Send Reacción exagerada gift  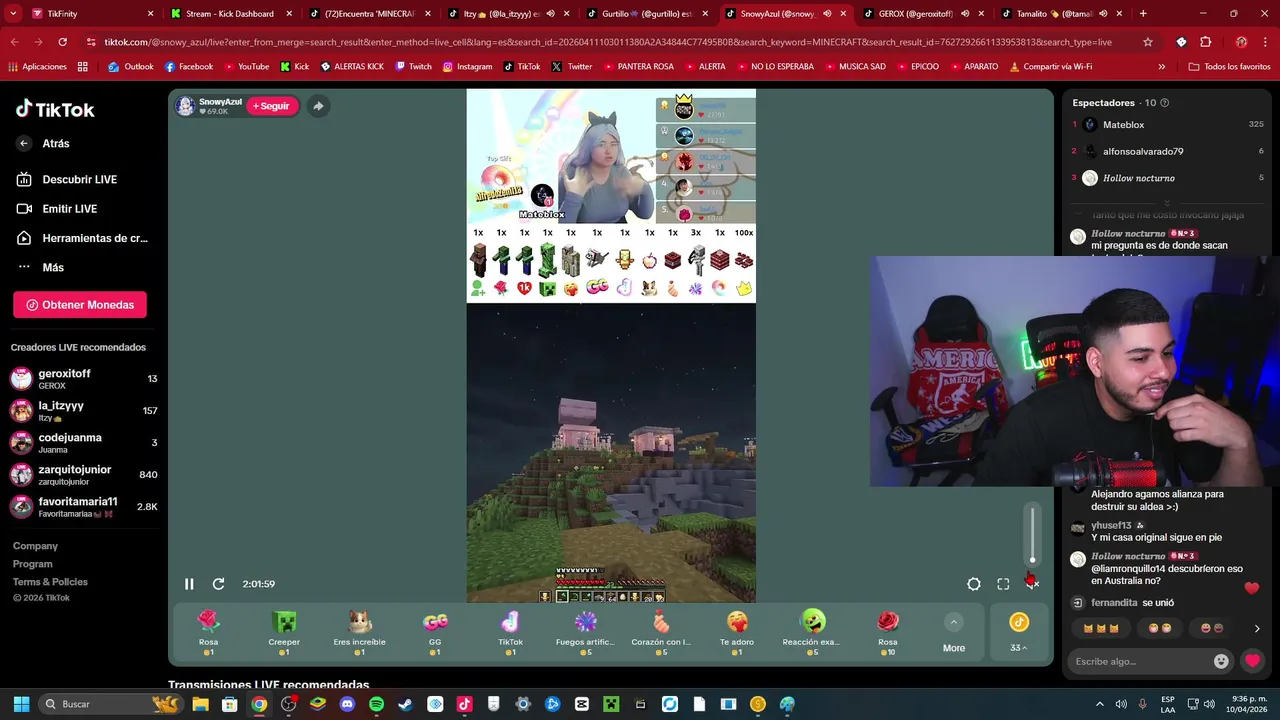pyautogui.click(x=812, y=633)
